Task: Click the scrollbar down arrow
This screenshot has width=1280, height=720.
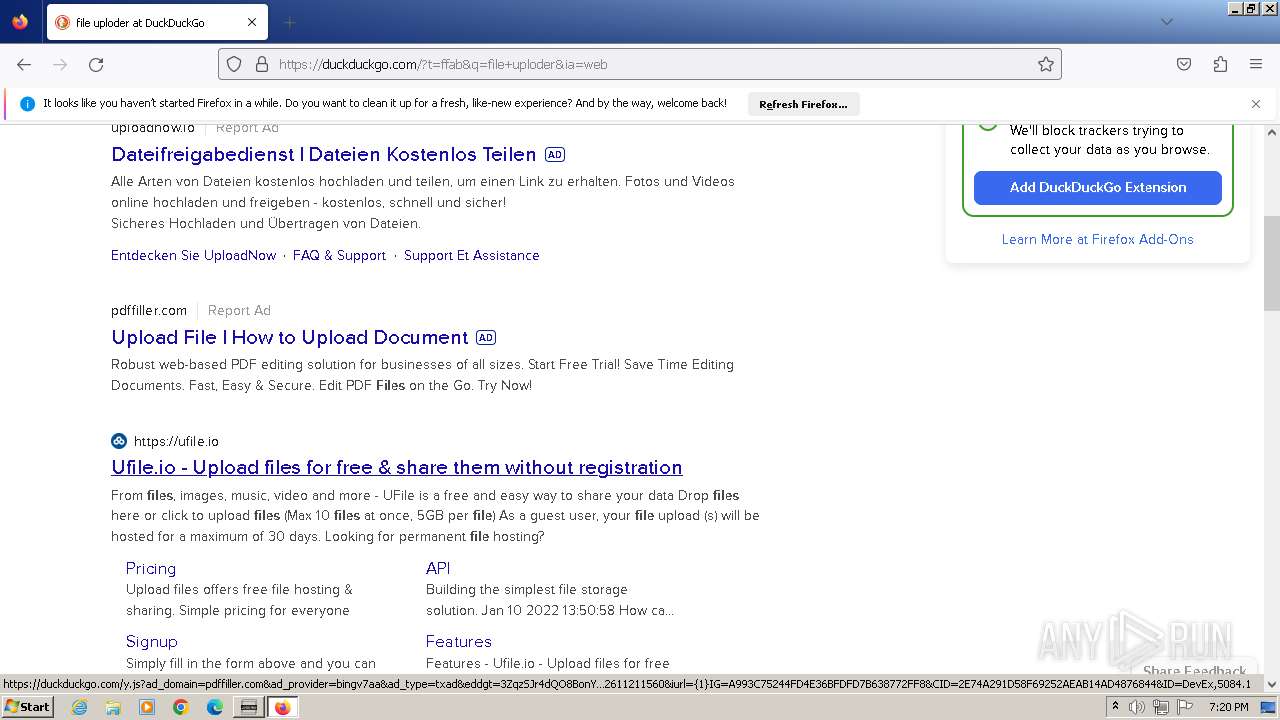Action: coord(1272,685)
